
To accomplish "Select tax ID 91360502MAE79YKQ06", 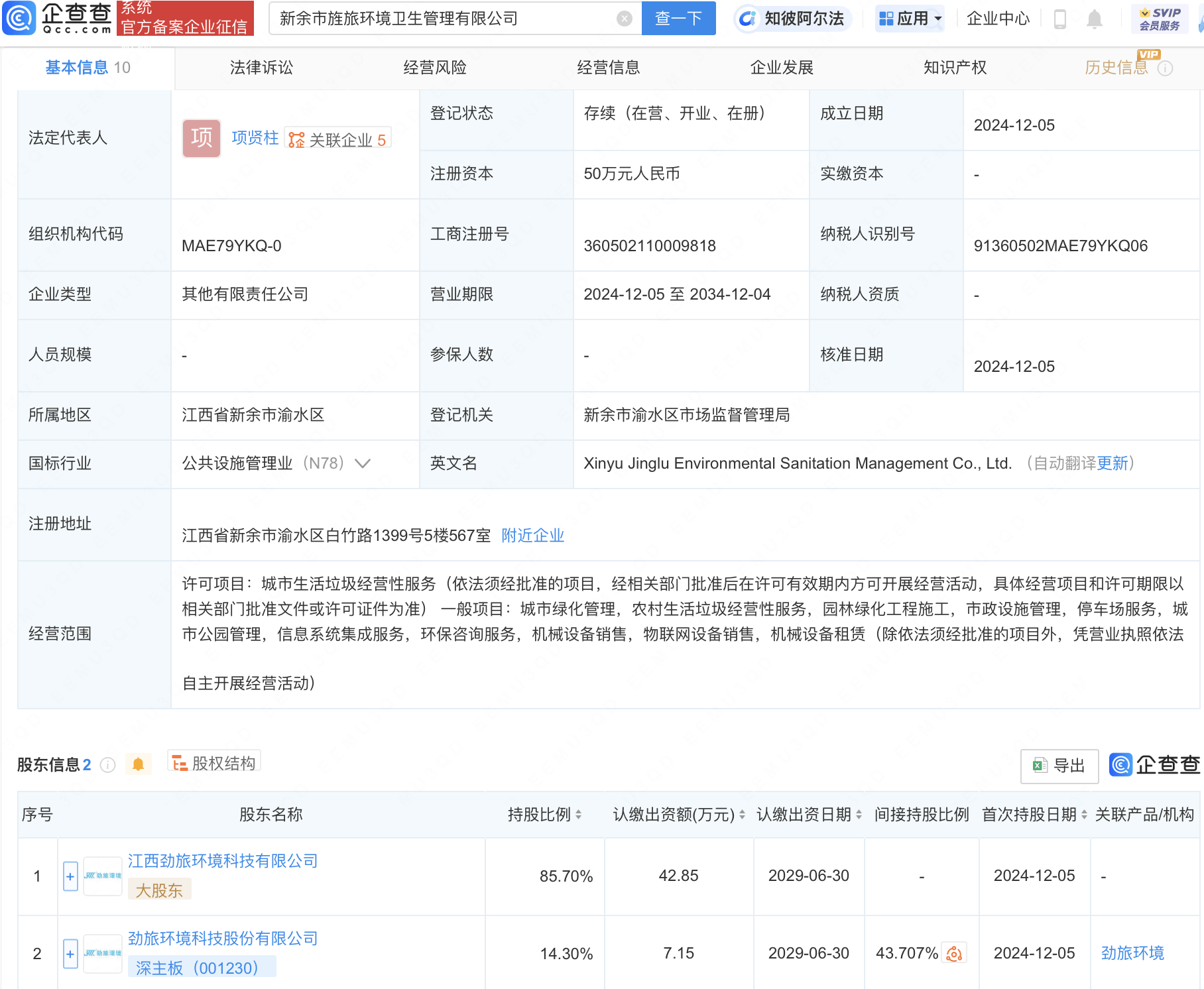I will point(1060,246).
